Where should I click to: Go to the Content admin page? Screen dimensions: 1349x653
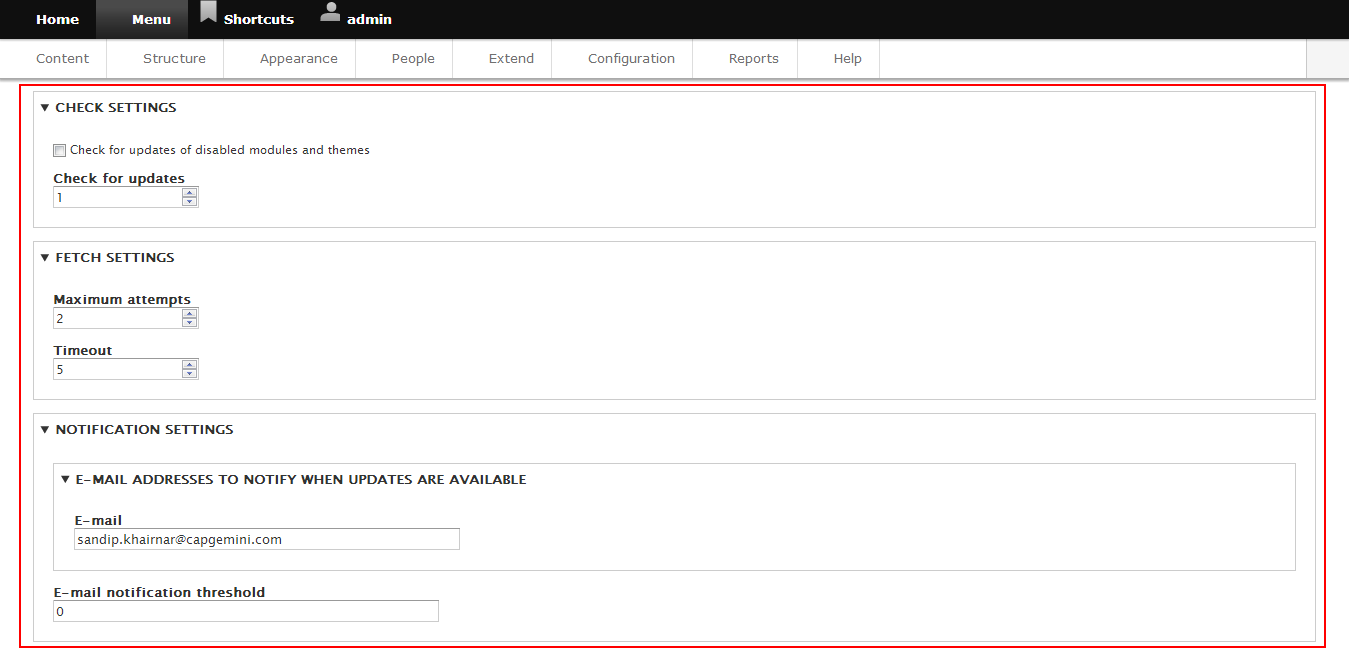point(62,59)
